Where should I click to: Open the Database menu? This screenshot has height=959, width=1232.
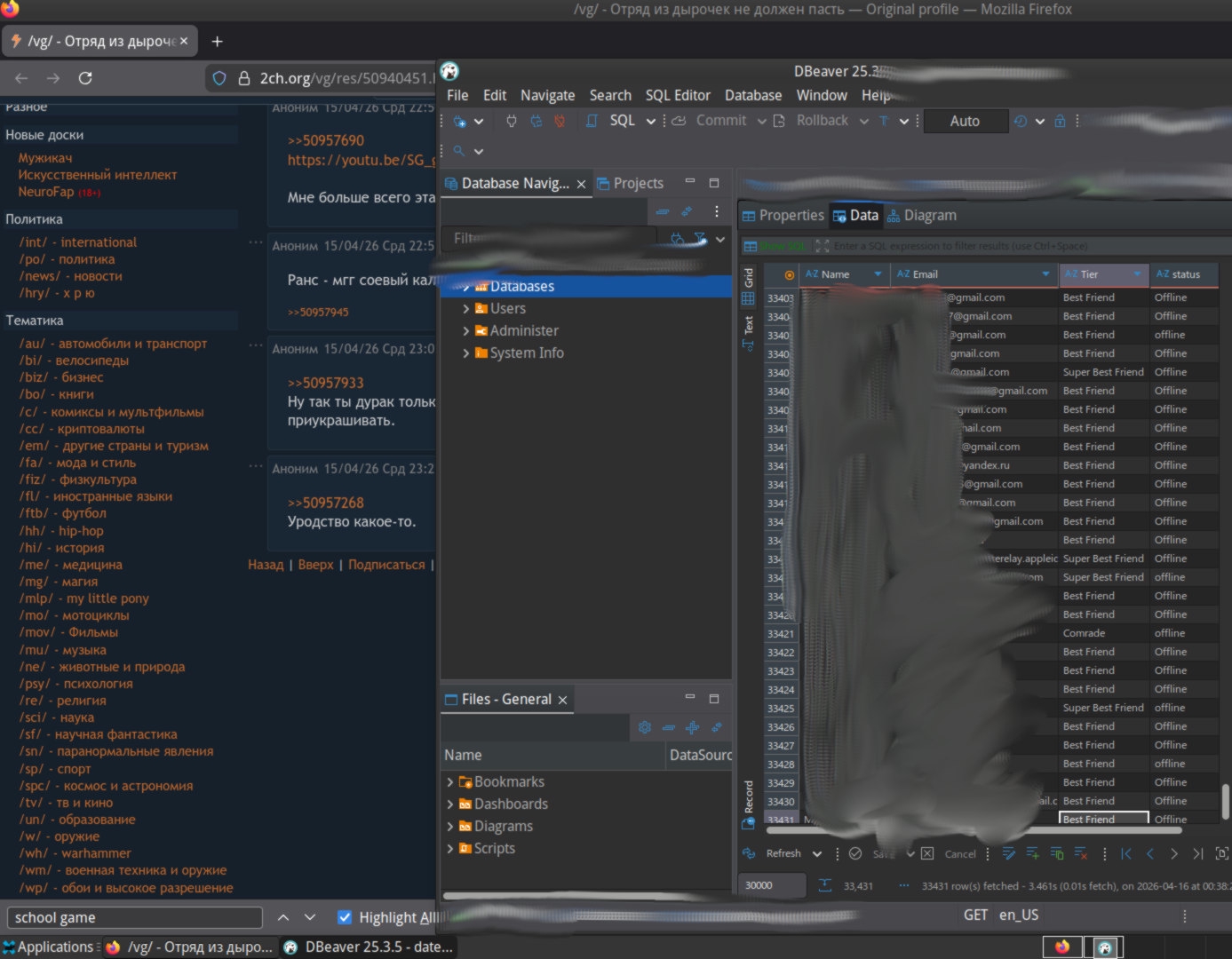(753, 95)
